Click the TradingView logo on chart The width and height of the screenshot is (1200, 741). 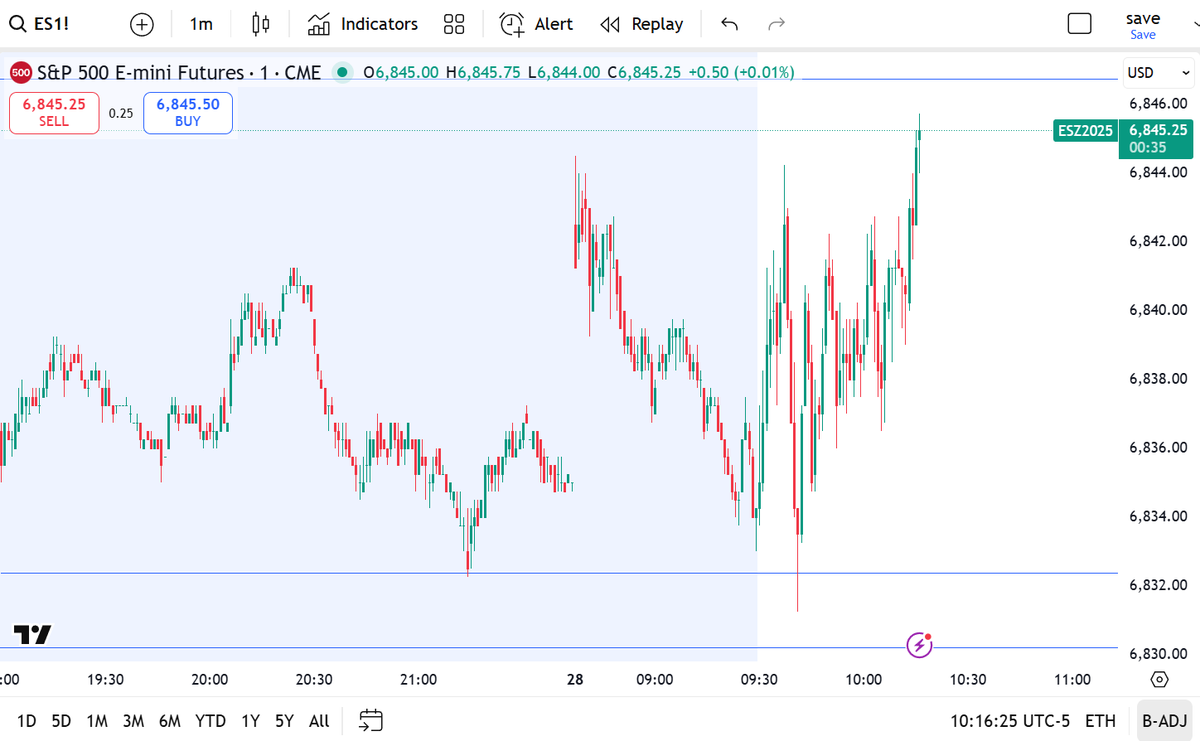32,634
